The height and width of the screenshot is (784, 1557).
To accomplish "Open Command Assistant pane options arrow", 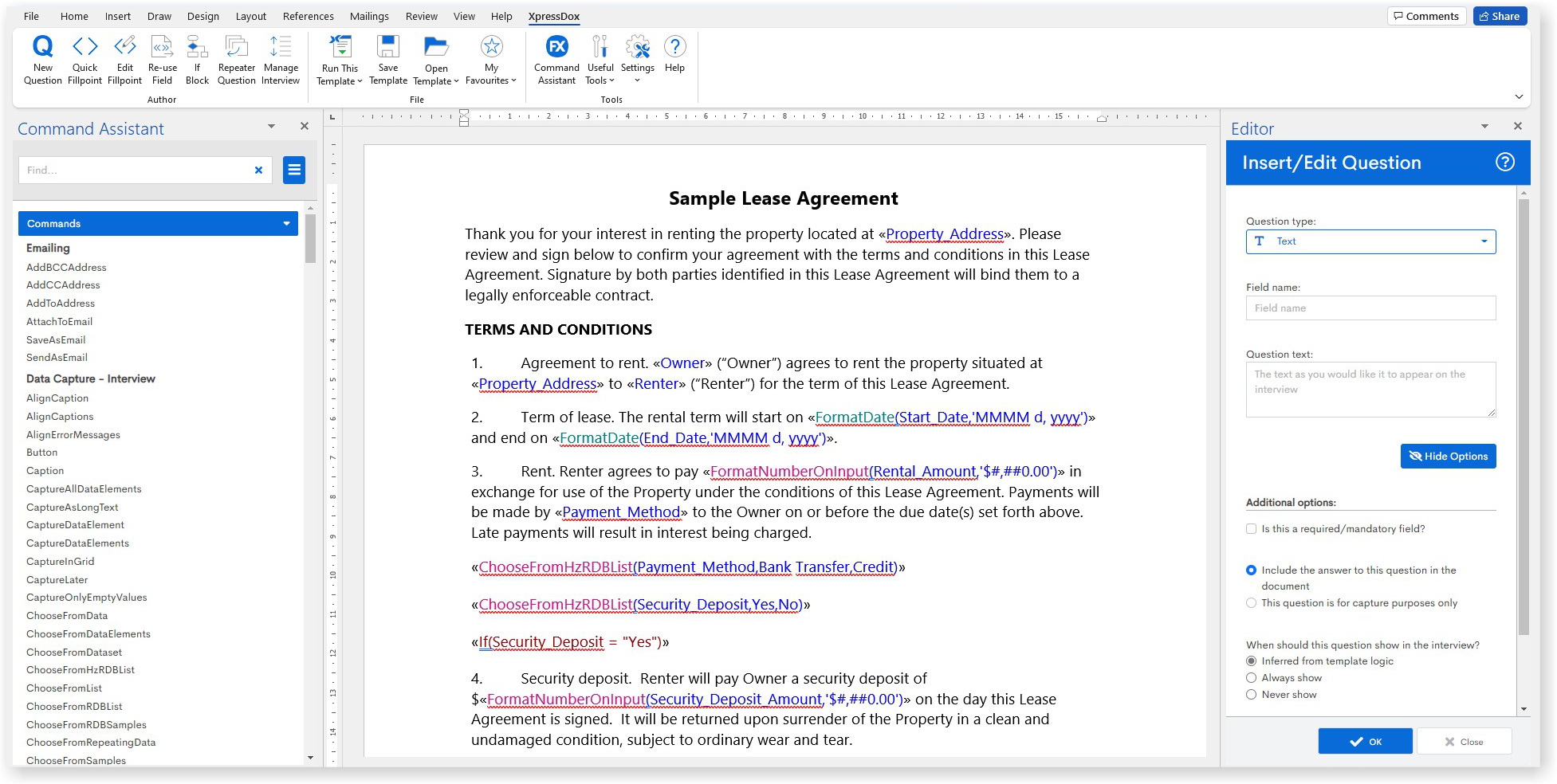I will 271,126.
